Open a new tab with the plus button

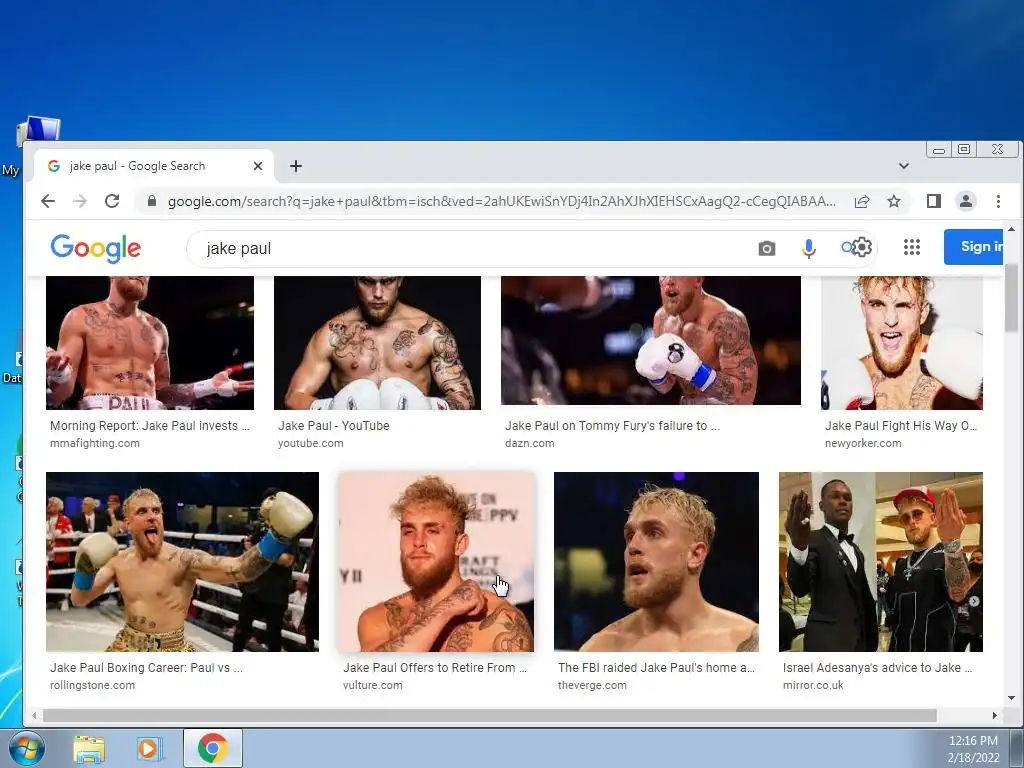(x=296, y=166)
